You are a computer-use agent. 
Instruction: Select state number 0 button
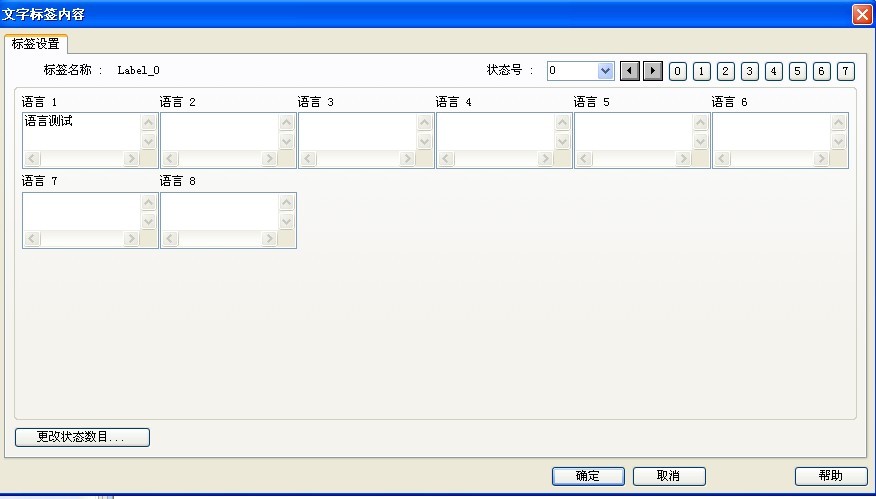tap(678, 71)
